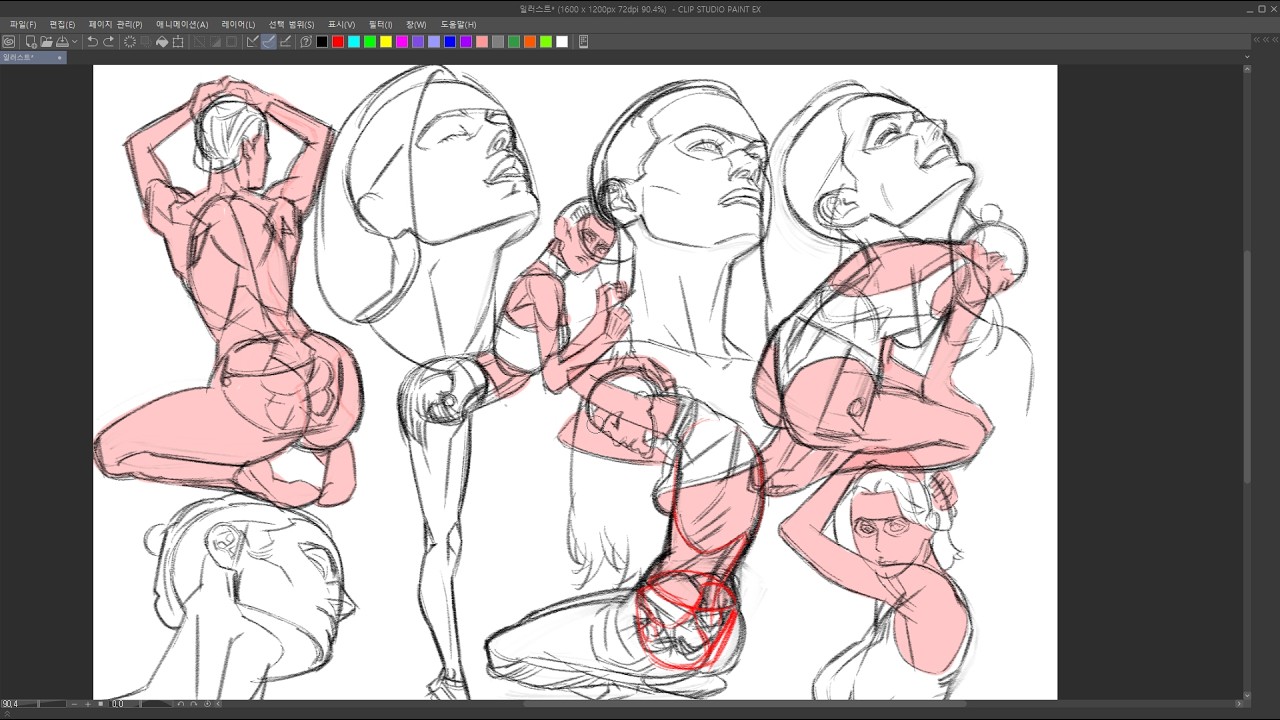
Task: Pick the red color swatch
Action: [338, 42]
